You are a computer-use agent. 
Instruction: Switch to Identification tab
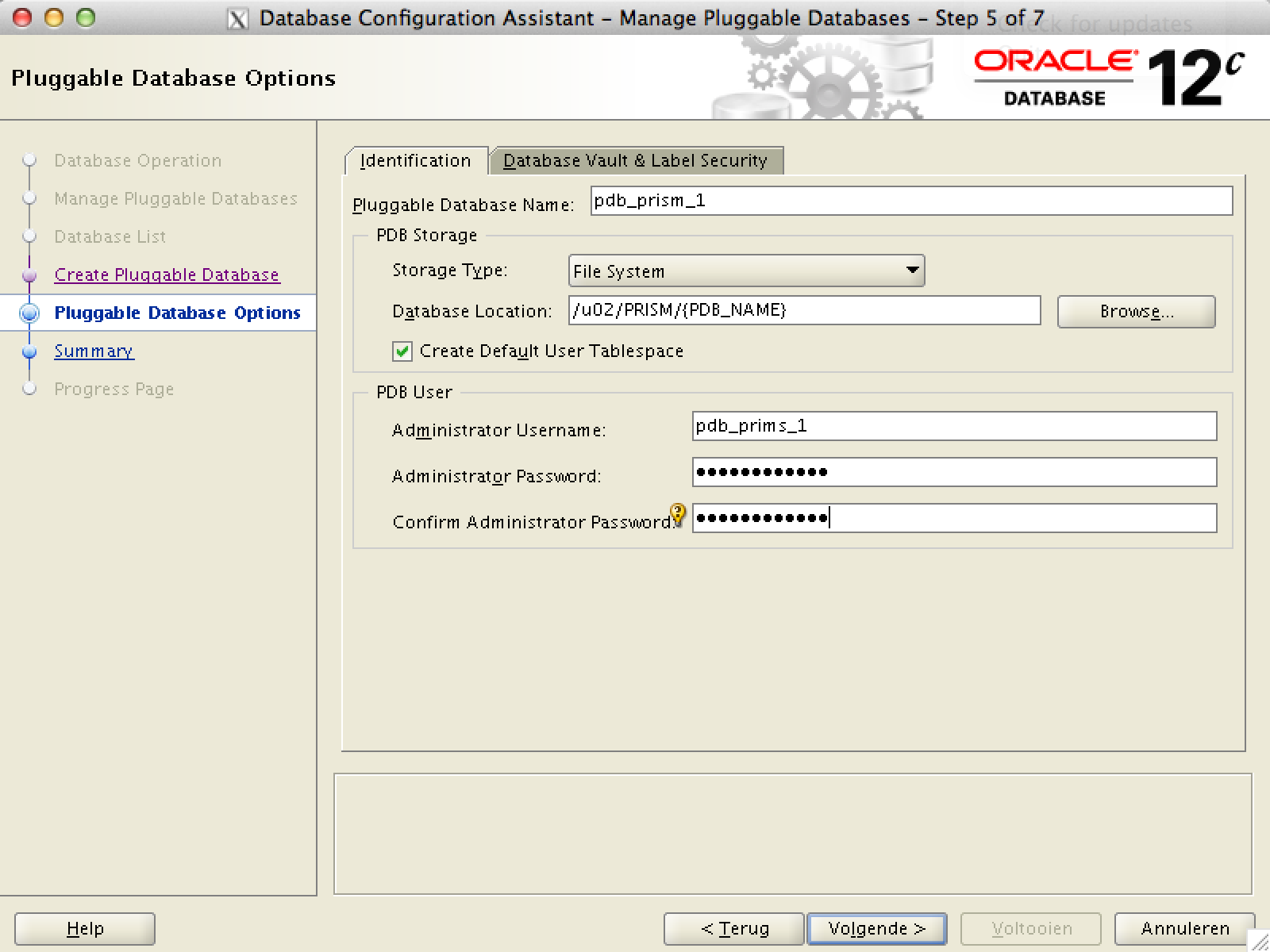click(x=416, y=160)
